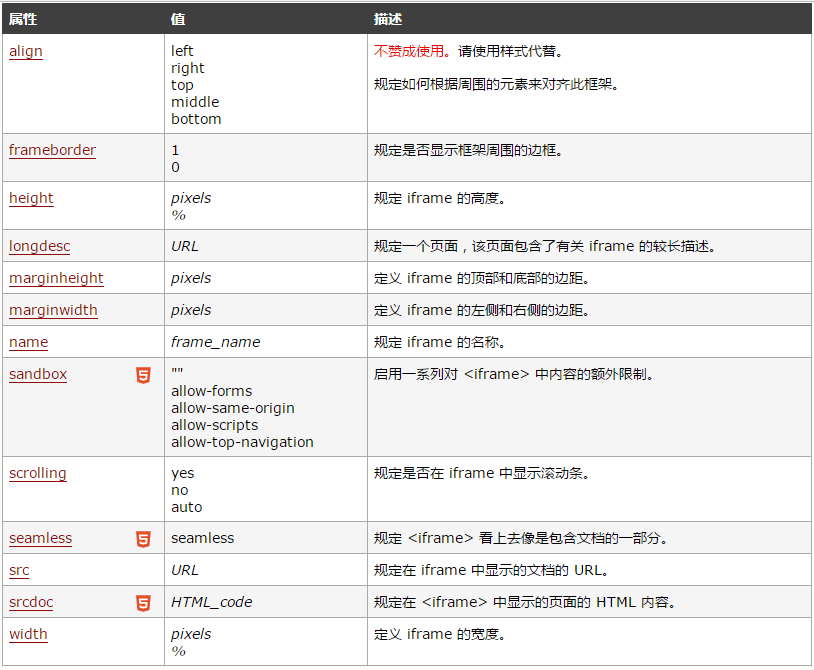Click 'URL' value in src row
The width and height of the screenshot is (814, 670).
pyautogui.click(x=185, y=570)
